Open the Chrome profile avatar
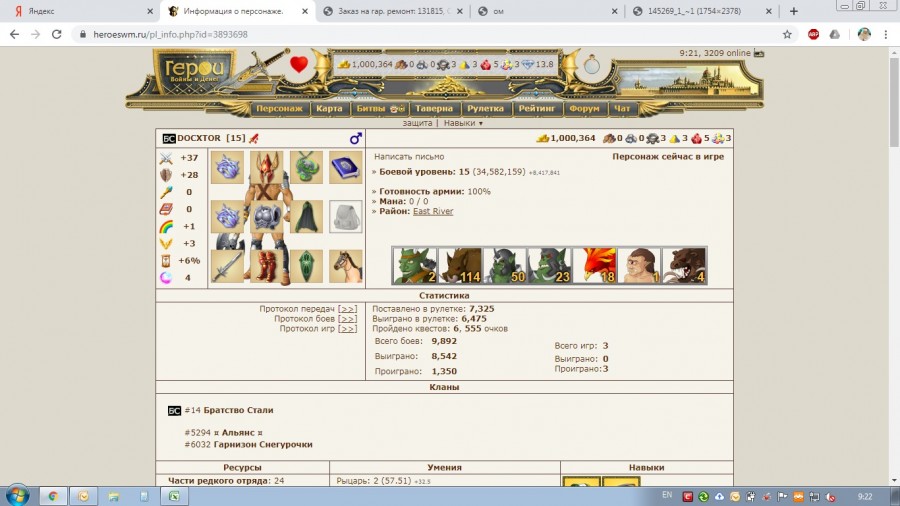 [864, 34]
